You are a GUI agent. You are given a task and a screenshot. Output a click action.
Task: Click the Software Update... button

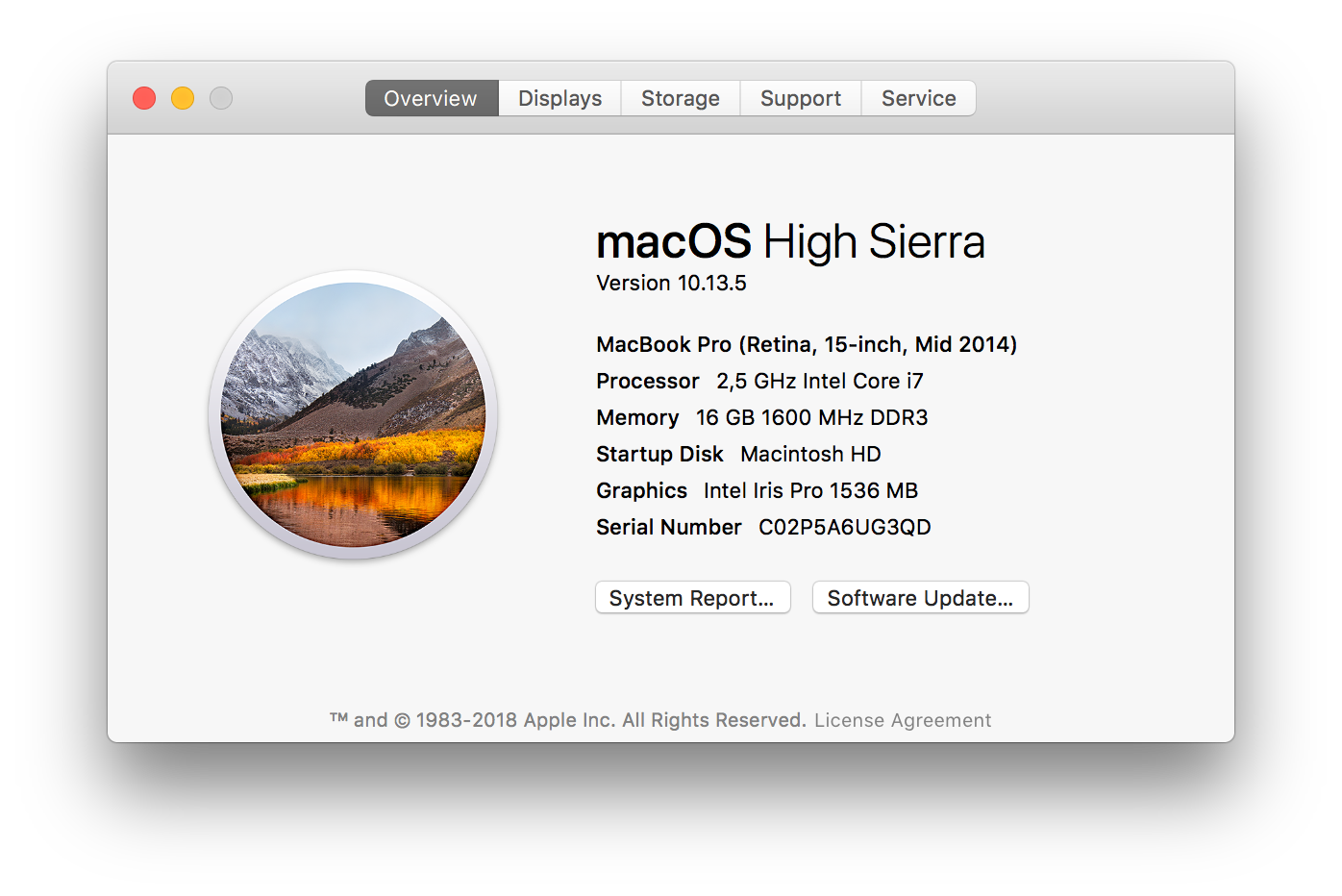point(921,597)
